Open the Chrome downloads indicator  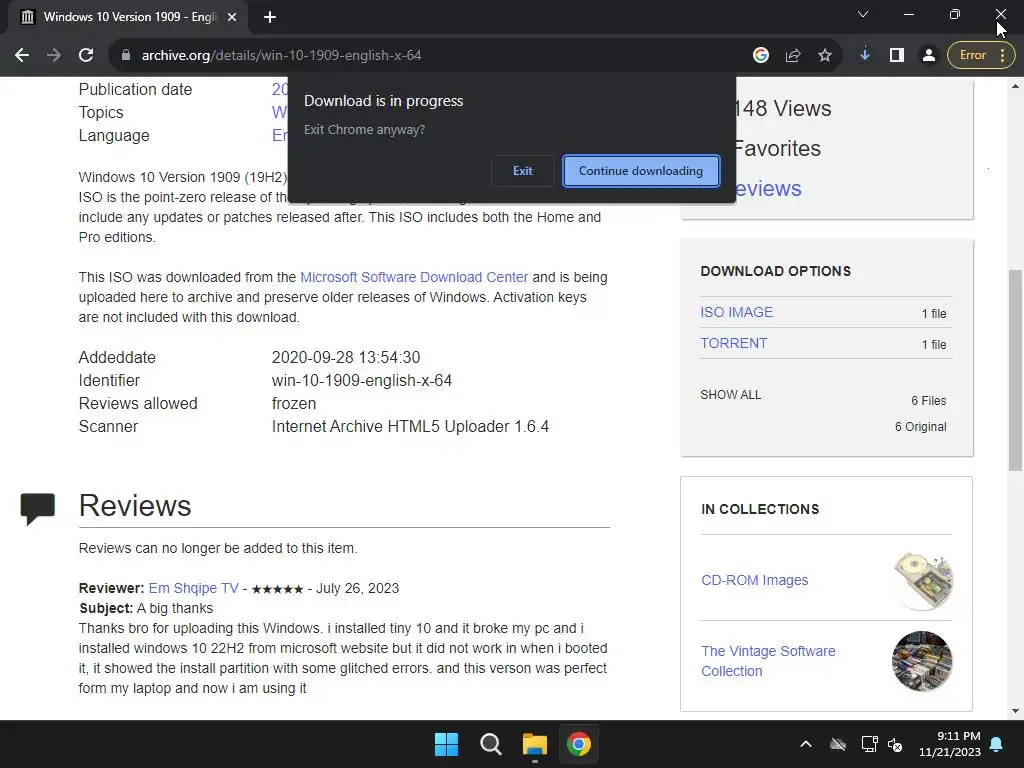(x=865, y=56)
